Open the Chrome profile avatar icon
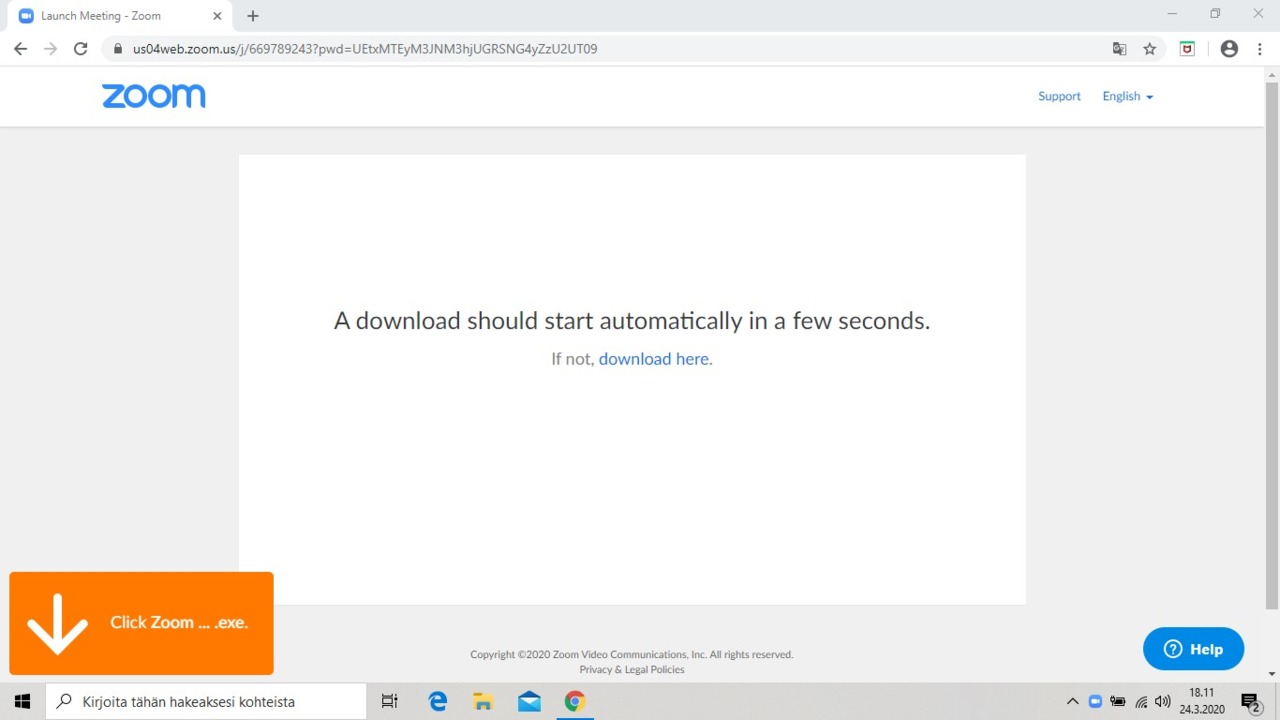The image size is (1280, 720). [1229, 49]
